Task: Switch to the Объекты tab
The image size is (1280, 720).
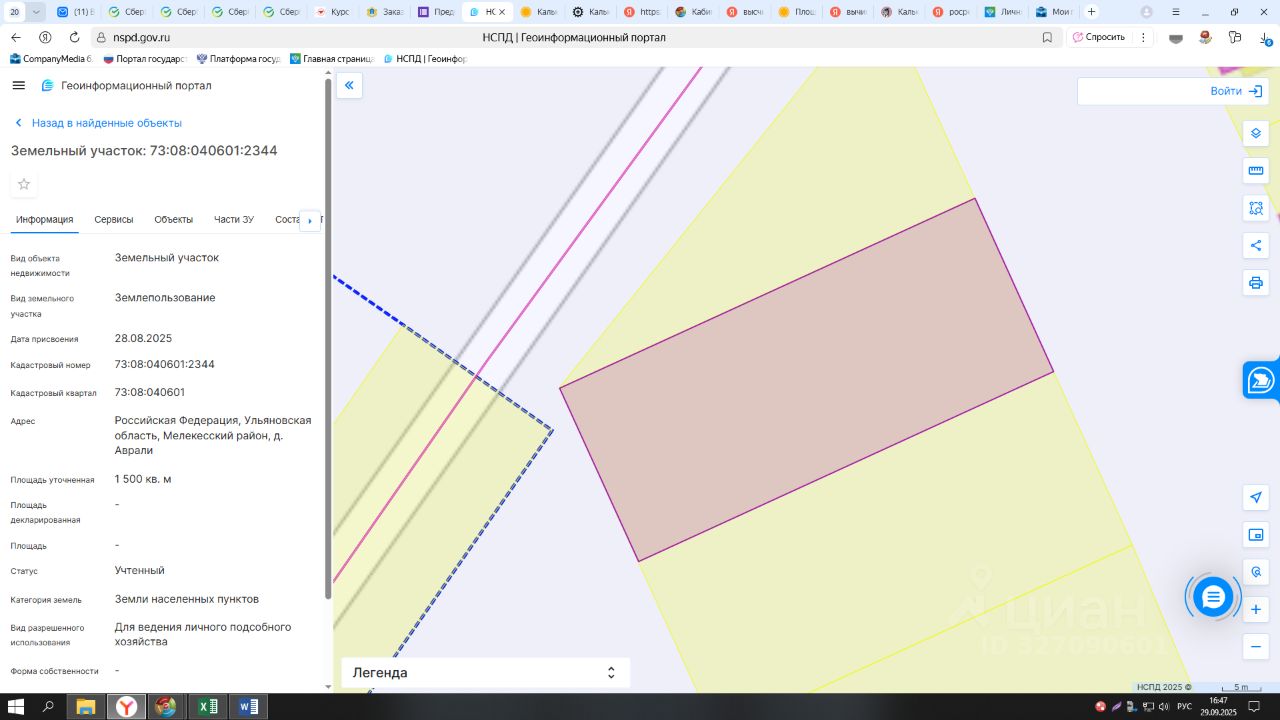Action: point(174,220)
